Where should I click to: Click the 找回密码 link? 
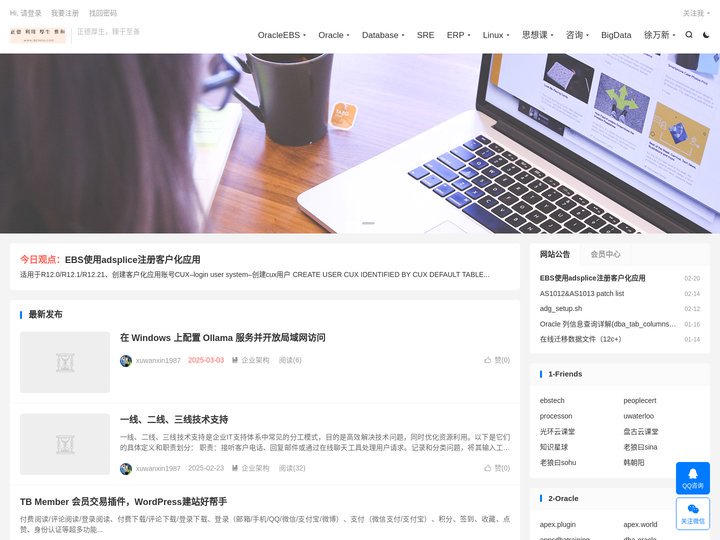[x=103, y=13]
